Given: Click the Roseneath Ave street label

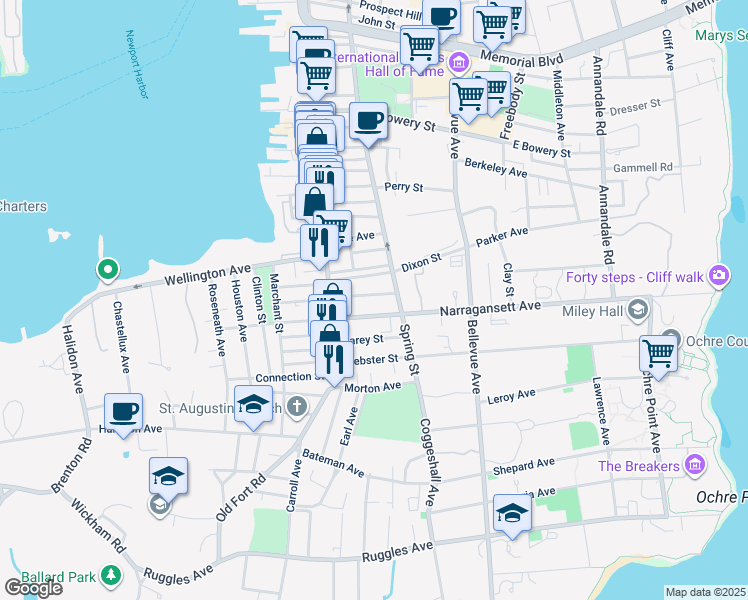Looking at the screenshot, I should (217, 320).
